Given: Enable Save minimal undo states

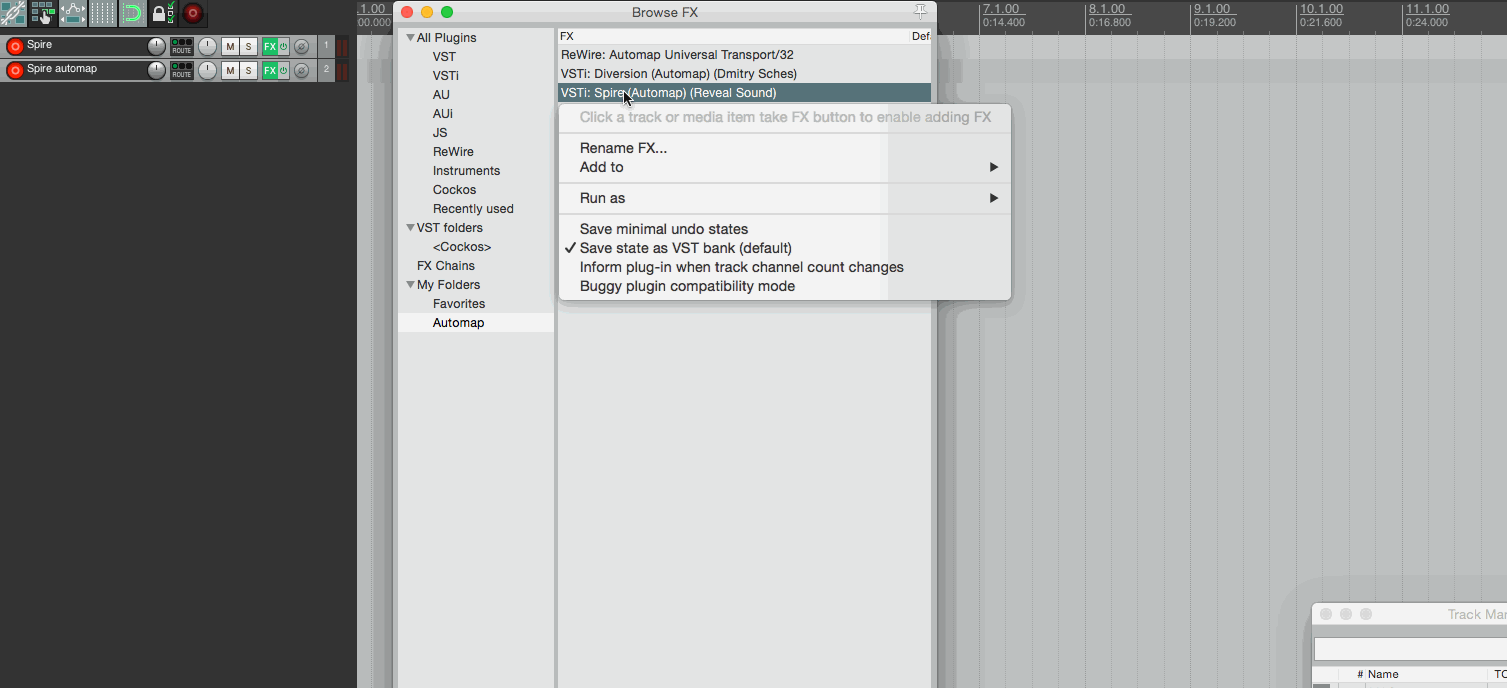Looking at the screenshot, I should [x=785, y=229].
